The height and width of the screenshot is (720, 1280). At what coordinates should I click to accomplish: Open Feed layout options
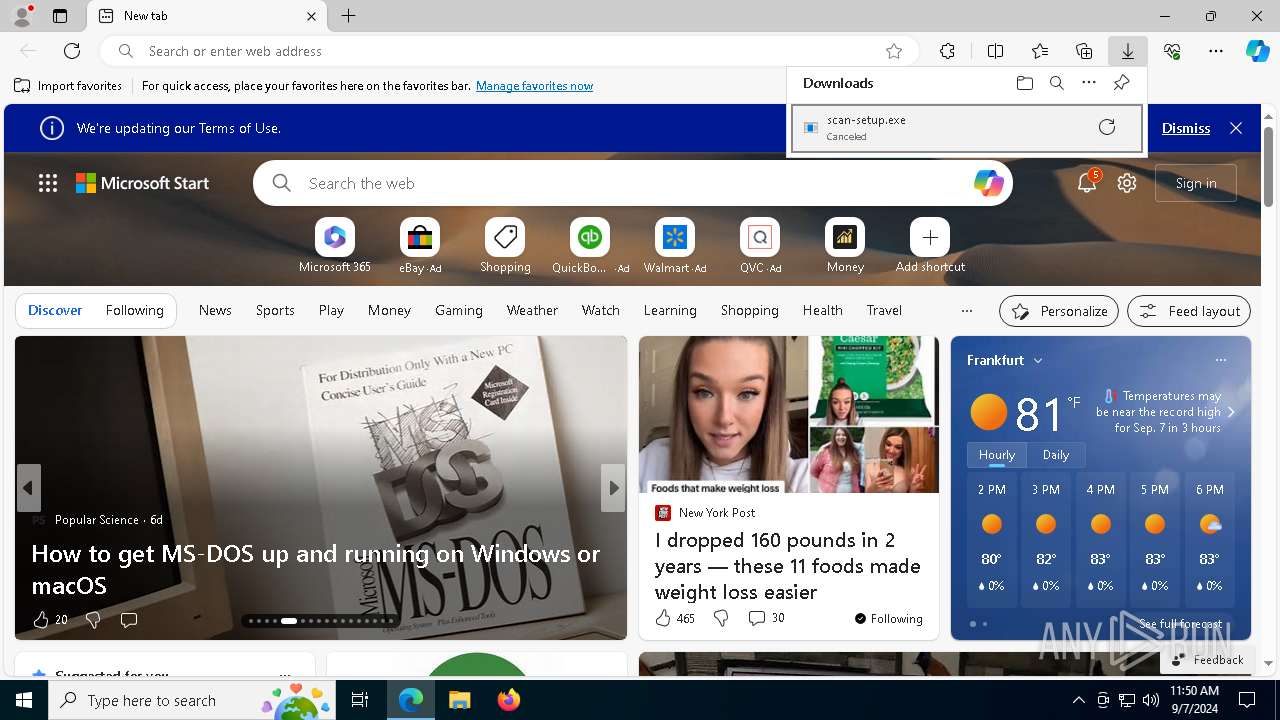pyautogui.click(x=1189, y=311)
